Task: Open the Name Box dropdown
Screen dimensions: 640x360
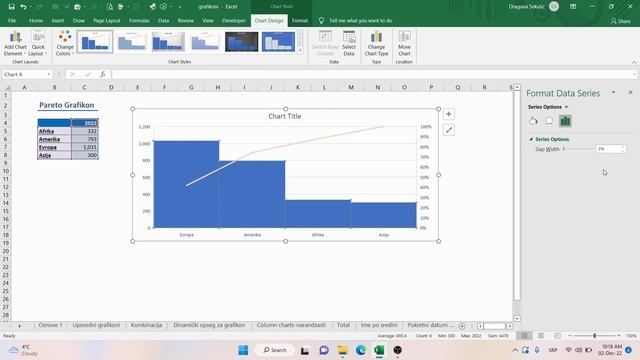Action: click(x=49, y=74)
